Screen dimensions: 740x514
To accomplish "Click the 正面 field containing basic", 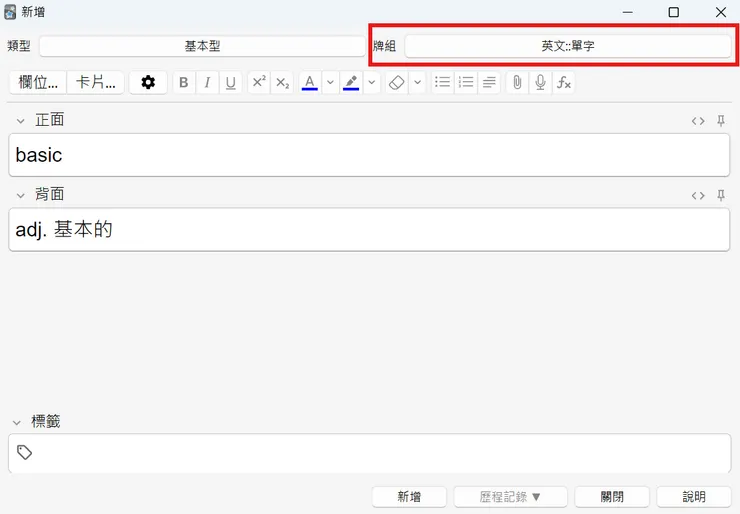I will (370, 155).
